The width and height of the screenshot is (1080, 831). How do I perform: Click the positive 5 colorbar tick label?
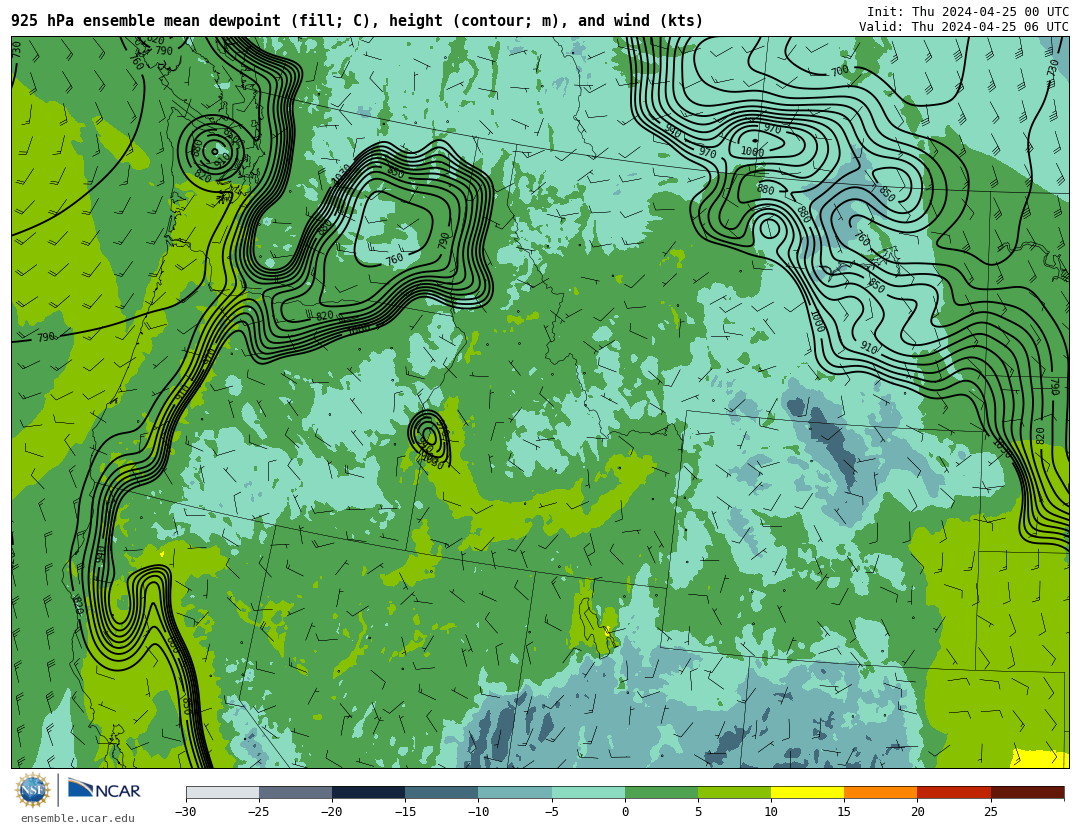tap(698, 812)
